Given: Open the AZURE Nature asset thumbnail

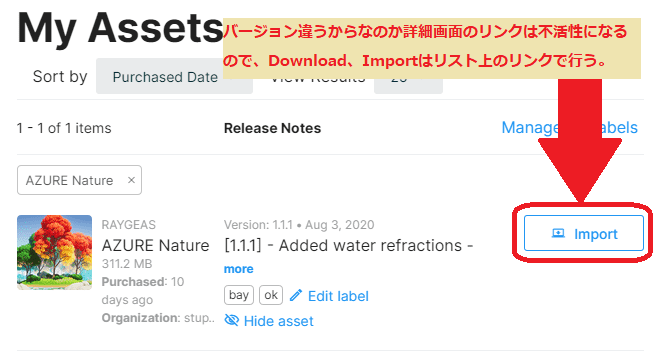Looking at the screenshot, I should tap(55, 252).
